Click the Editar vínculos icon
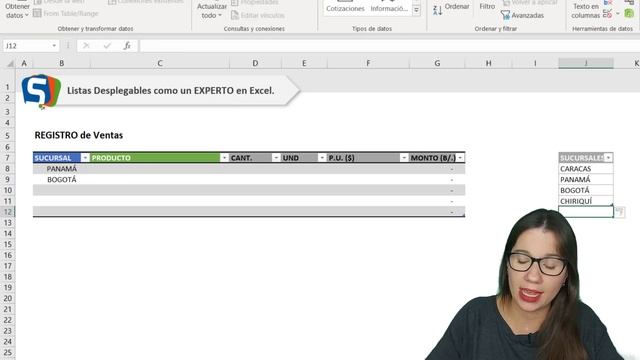The width and height of the screenshot is (640, 360). tap(235, 16)
